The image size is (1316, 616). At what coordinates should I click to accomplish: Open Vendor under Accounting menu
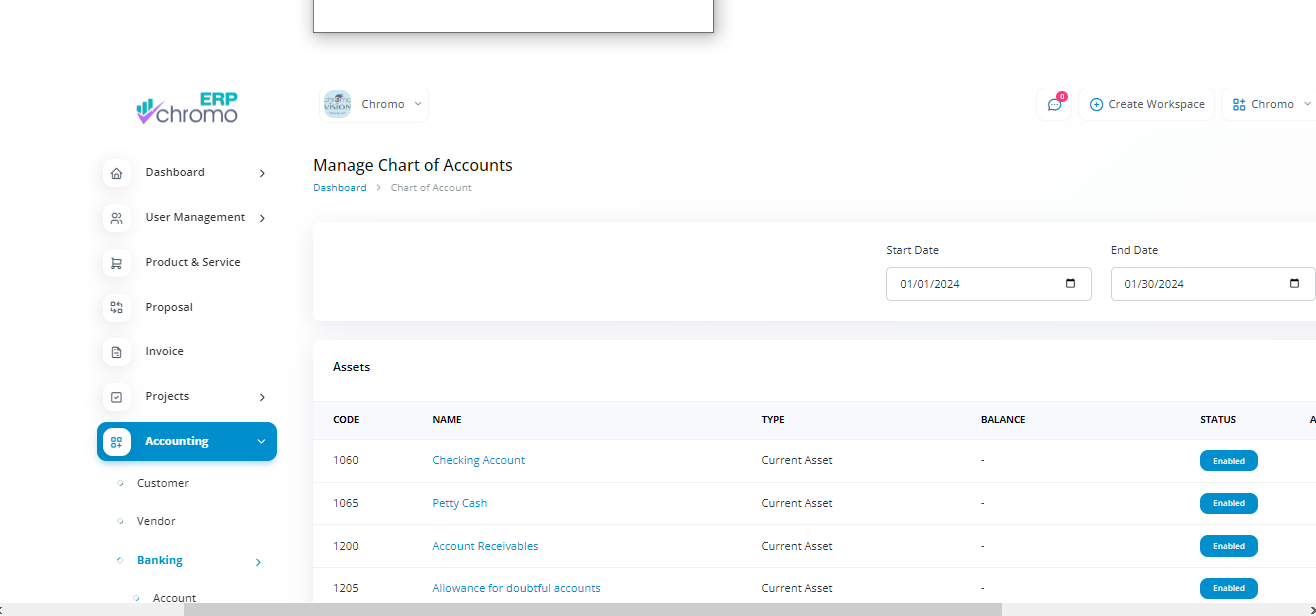pos(156,521)
